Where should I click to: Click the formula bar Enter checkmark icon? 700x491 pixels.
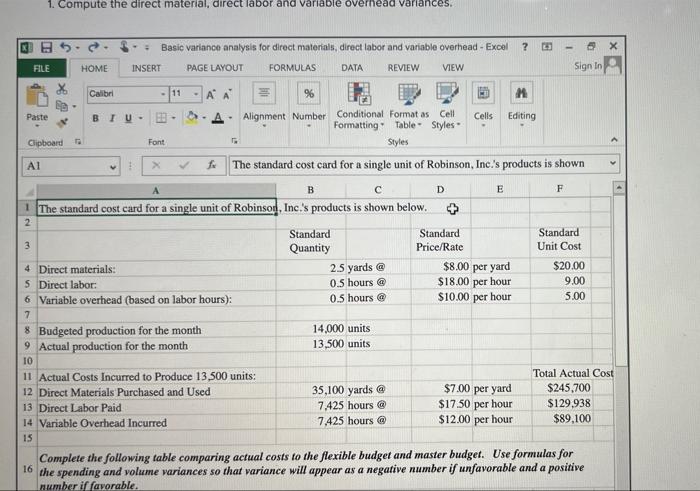click(x=183, y=165)
